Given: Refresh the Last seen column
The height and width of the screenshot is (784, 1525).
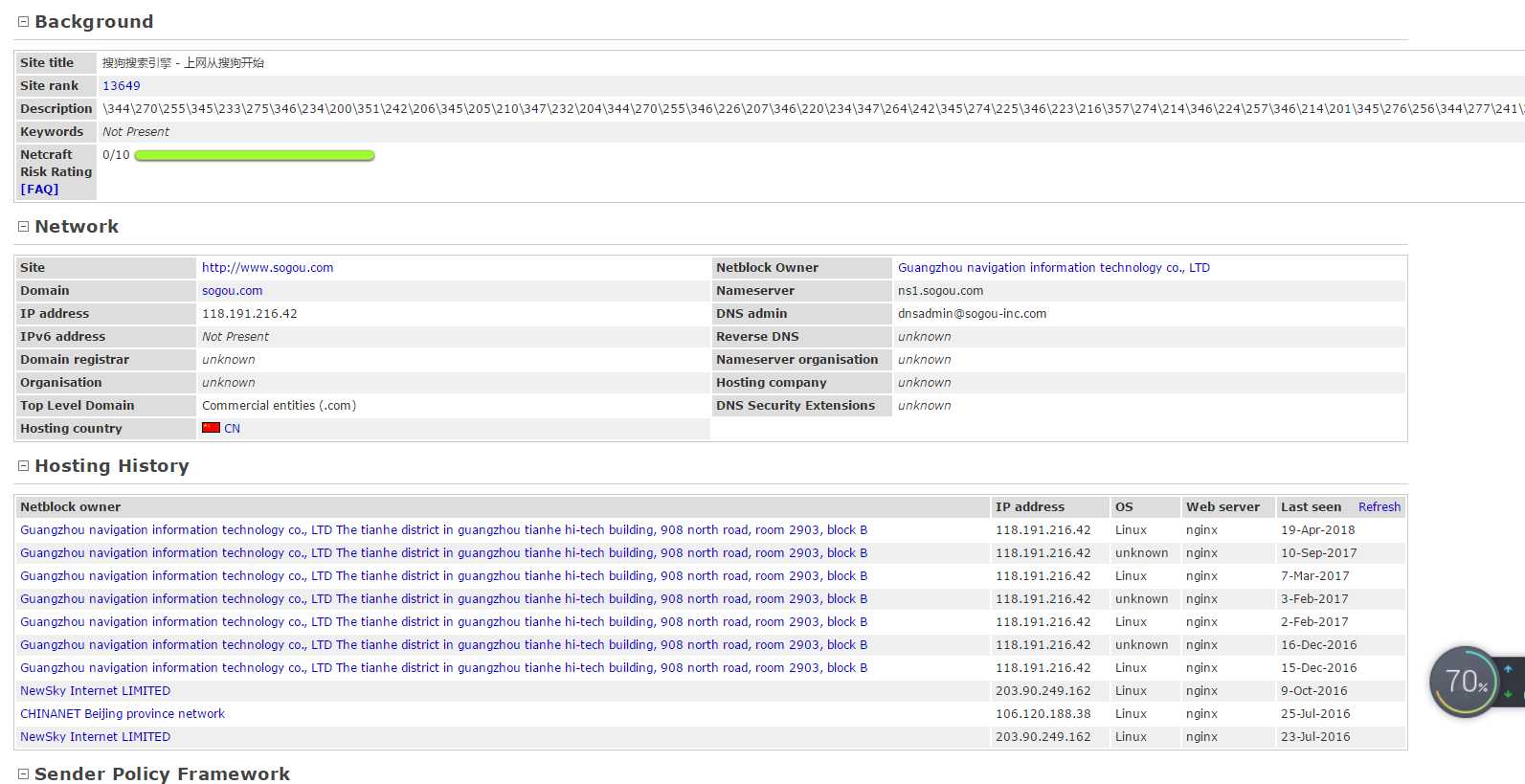Looking at the screenshot, I should click(x=1379, y=506).
